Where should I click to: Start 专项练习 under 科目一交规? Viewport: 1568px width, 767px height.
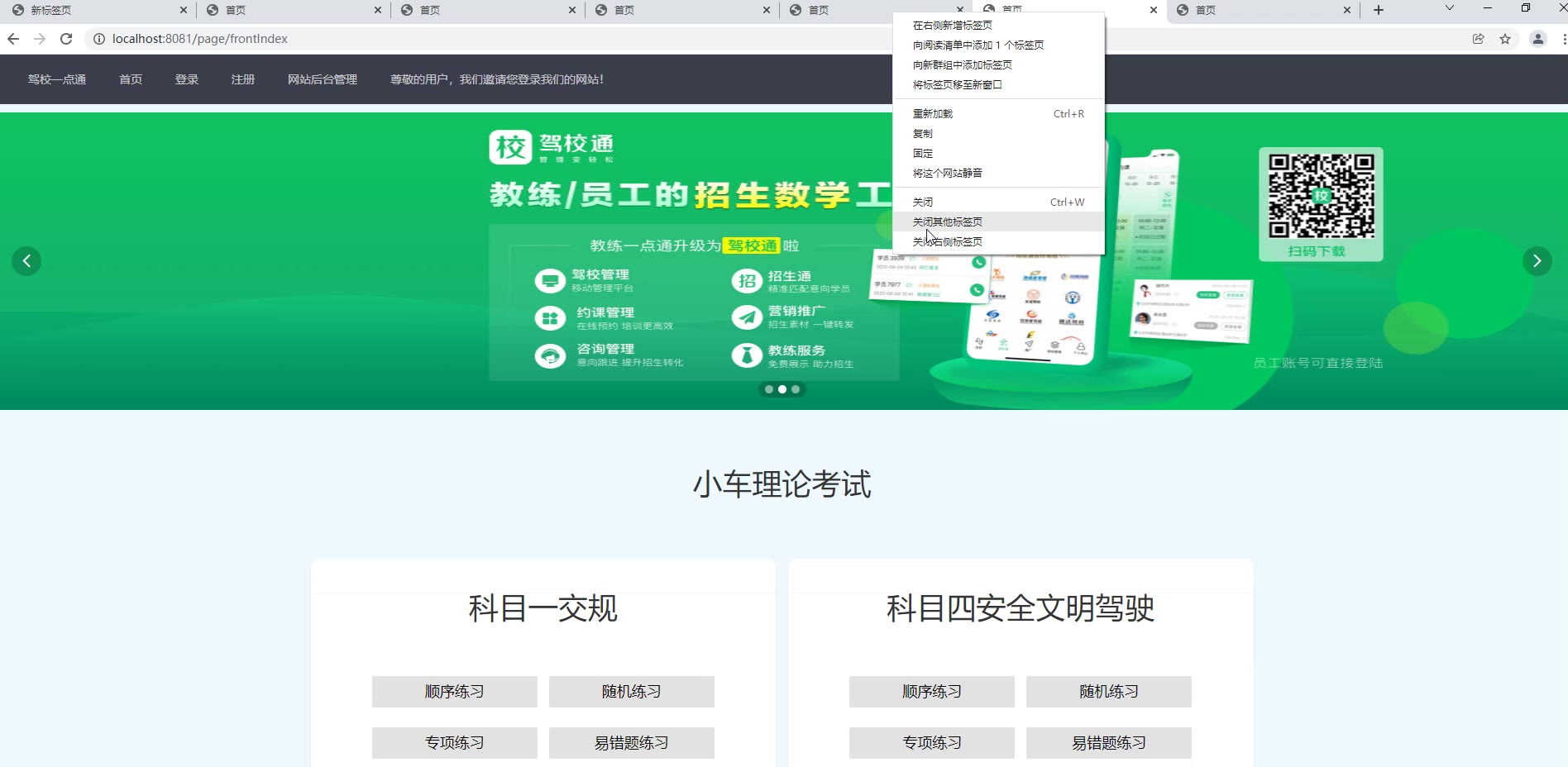tap(455, 743)
